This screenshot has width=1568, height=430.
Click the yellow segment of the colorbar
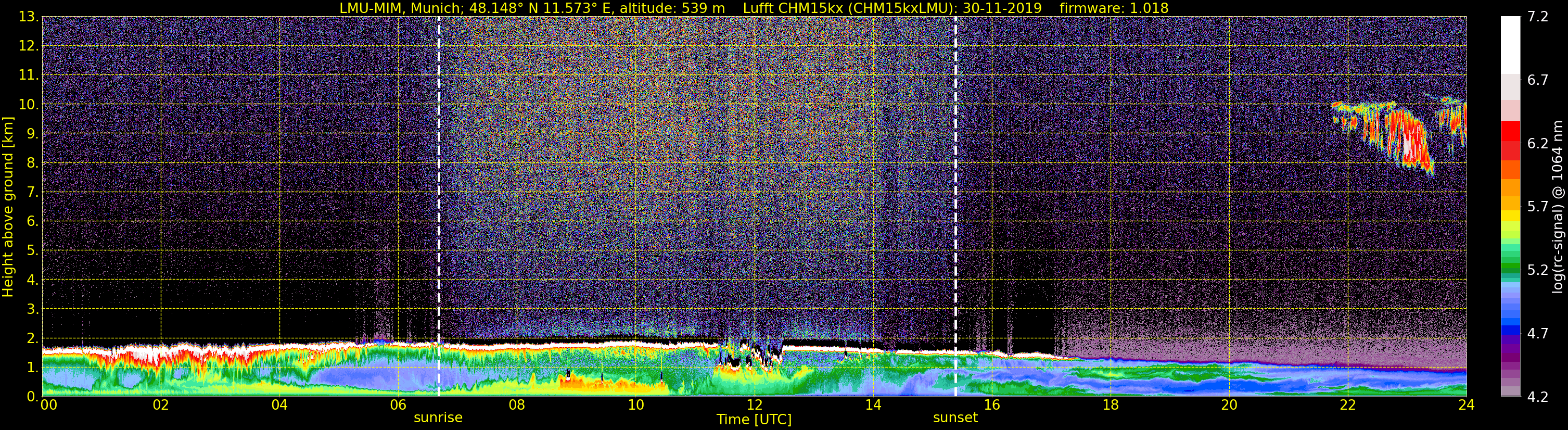[1510, 216]
